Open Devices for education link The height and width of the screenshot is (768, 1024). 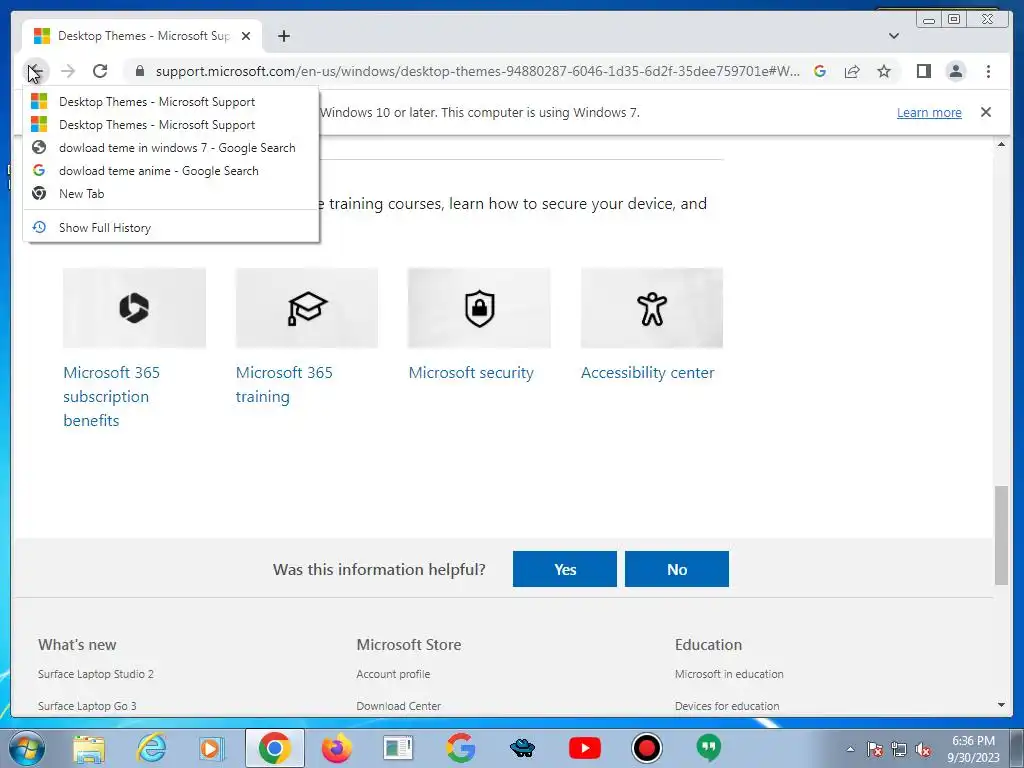point(727,706)
